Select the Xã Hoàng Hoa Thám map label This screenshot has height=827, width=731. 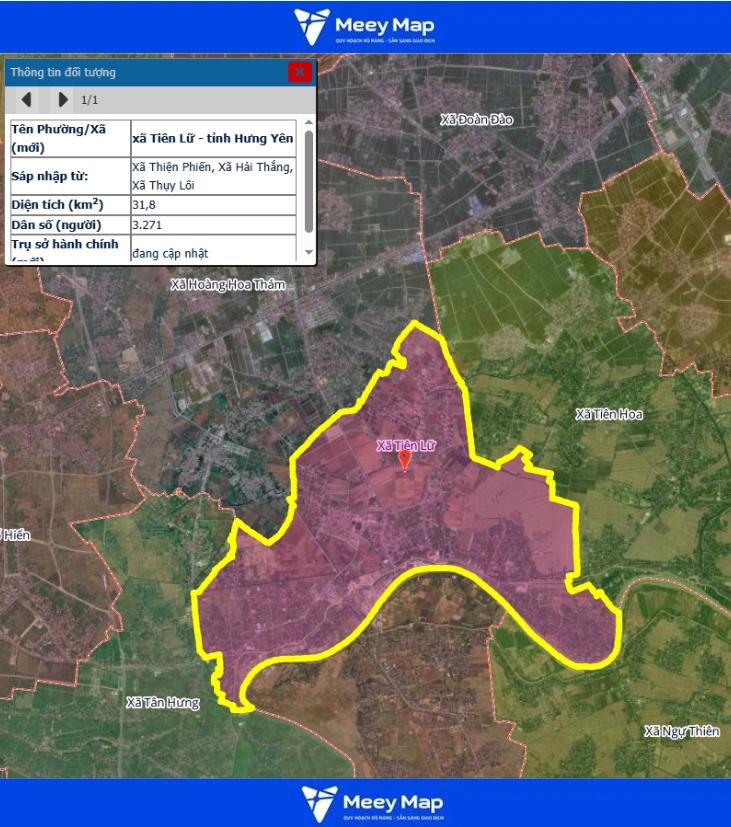(228, 285)
